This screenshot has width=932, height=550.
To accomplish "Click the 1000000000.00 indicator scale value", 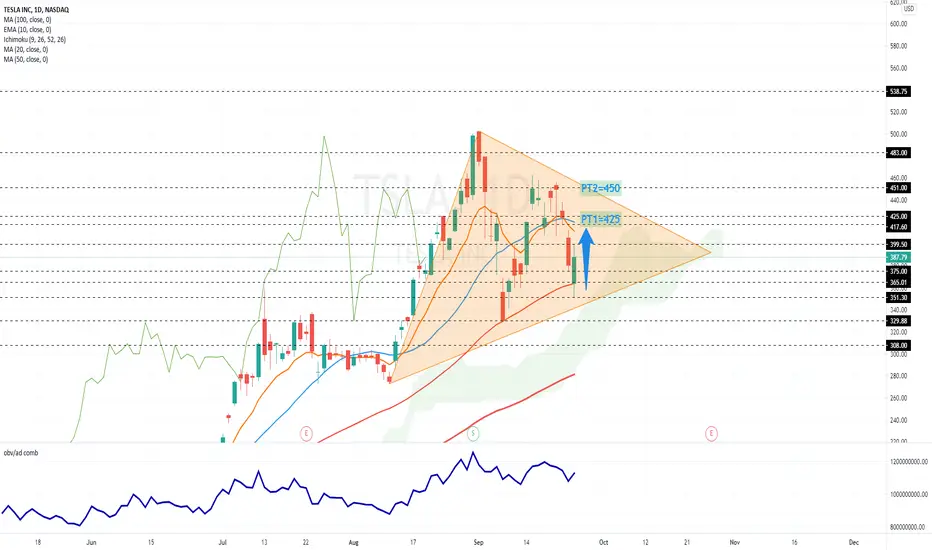I will pyautogui.click(x=907, y=495).
